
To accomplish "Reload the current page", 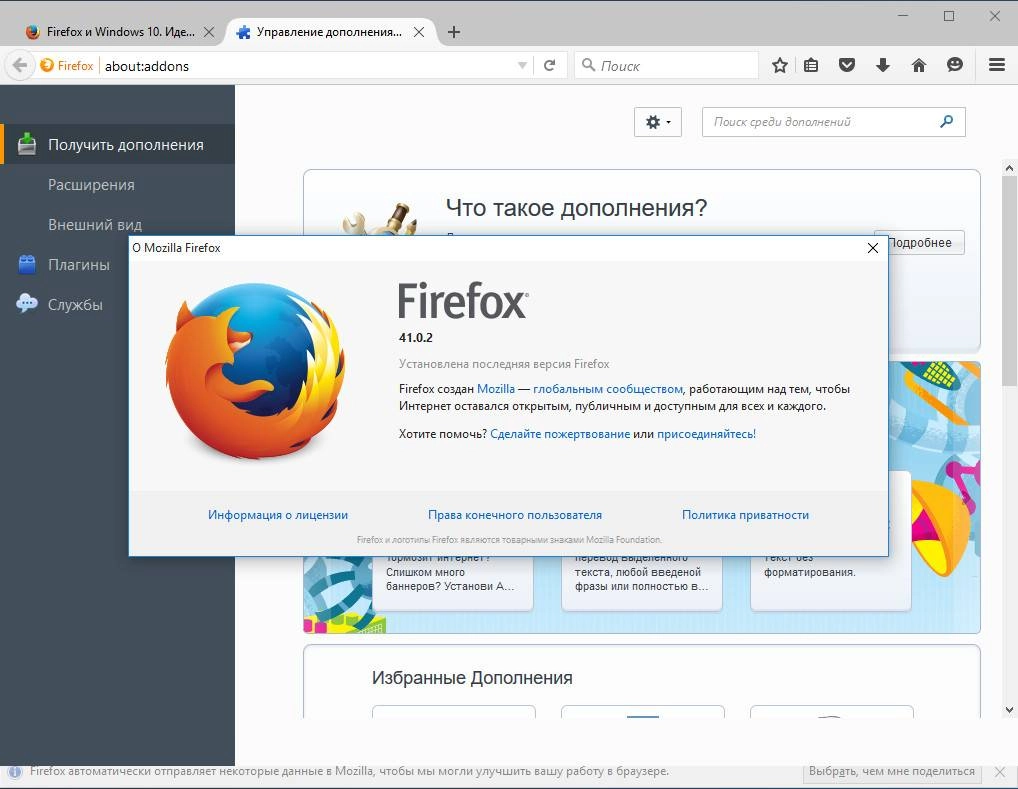I will (549, 66).
